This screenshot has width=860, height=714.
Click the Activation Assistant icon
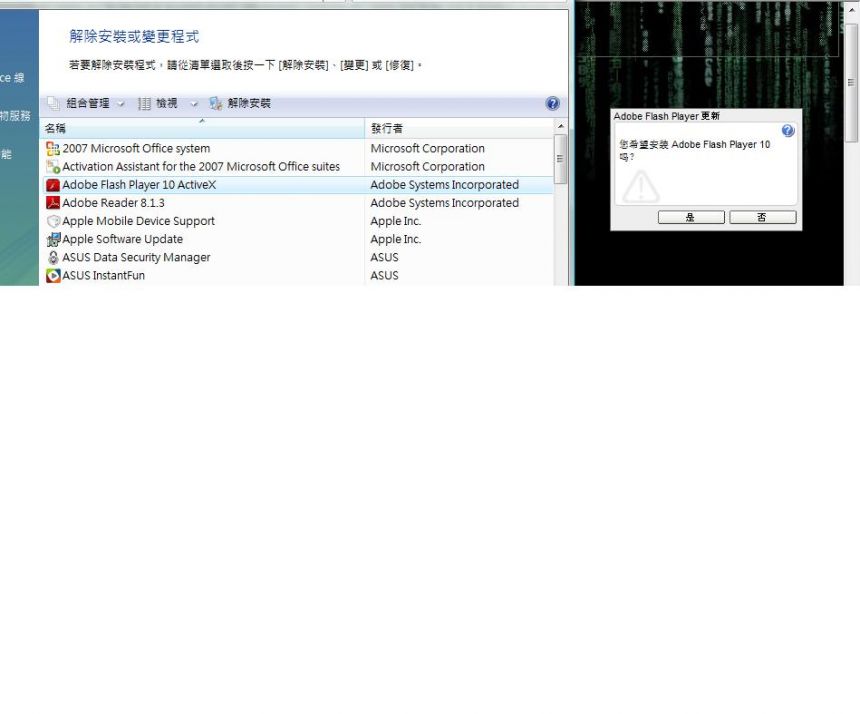[x=53, y=166]
